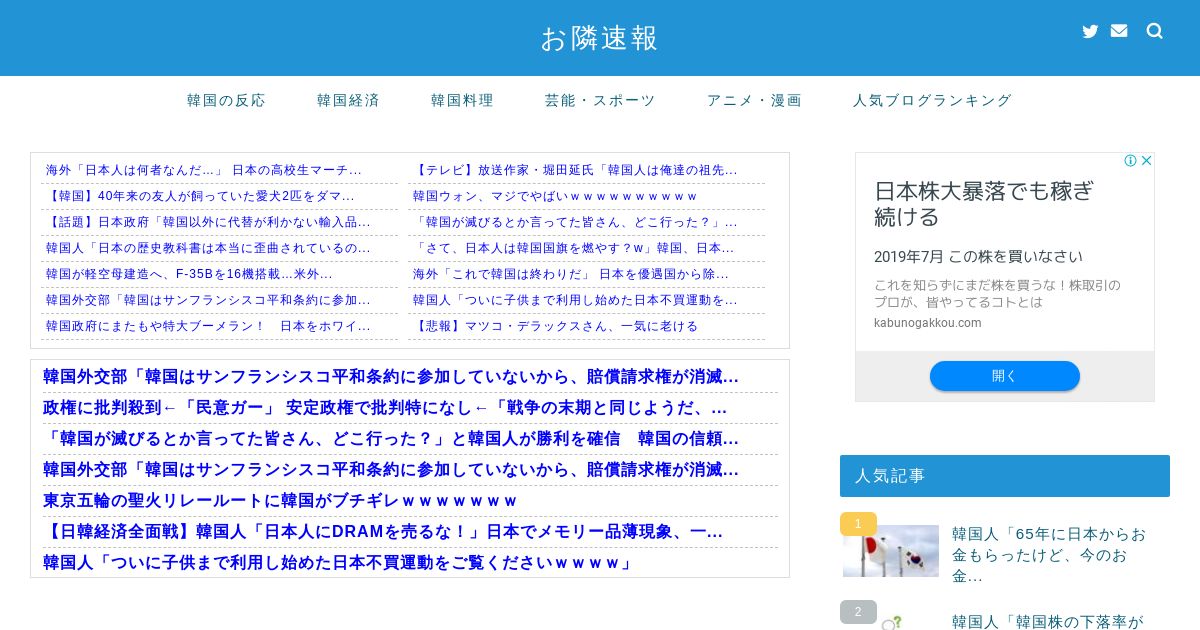Open link 韓国ウォン、マジでやばいｗｗｗ
Screen dimensions: 1200x630
(555, 196)
